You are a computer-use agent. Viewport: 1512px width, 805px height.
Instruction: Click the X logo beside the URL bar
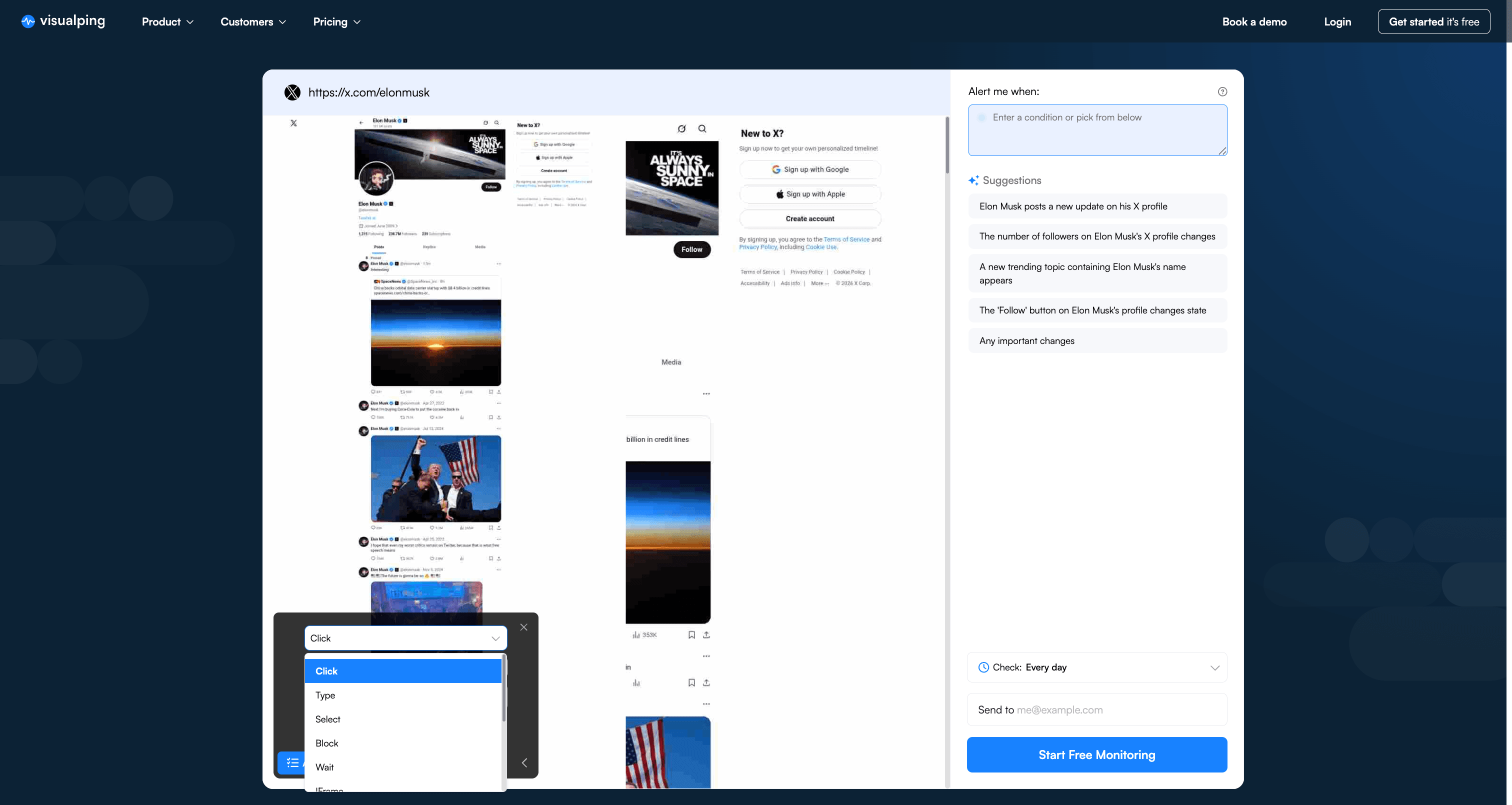292,92
